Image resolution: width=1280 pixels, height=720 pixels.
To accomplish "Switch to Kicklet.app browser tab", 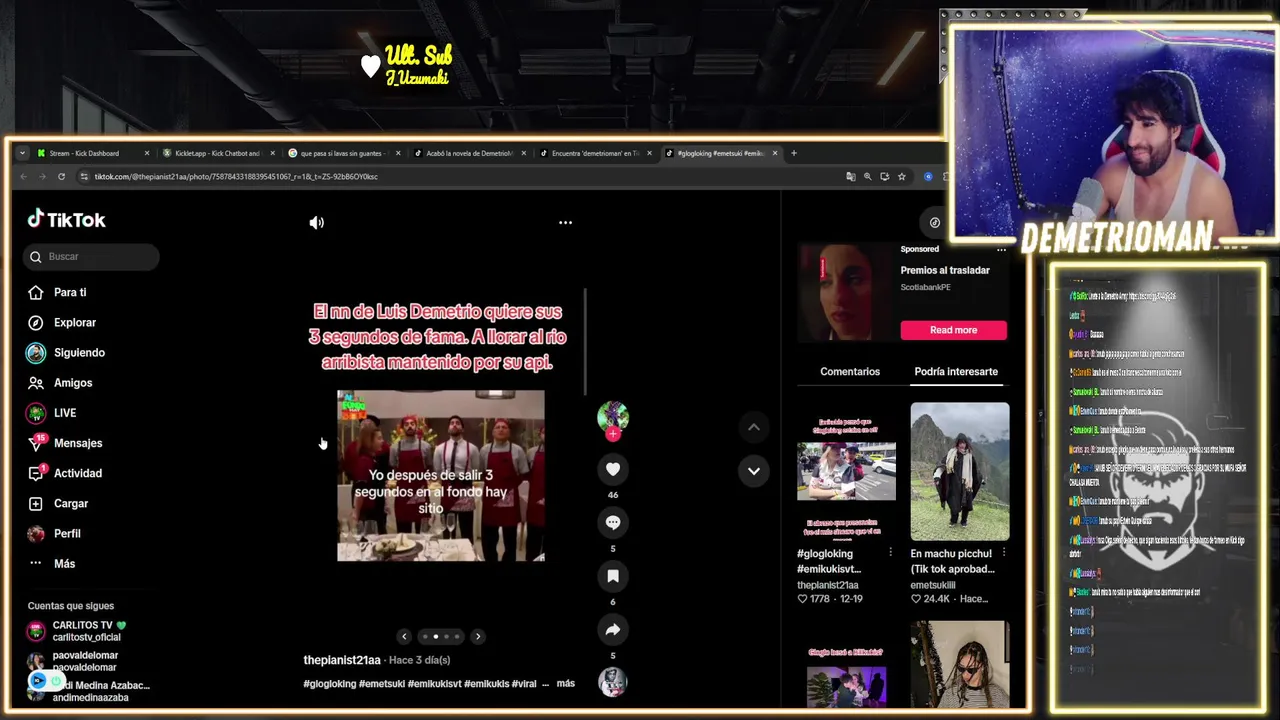I will point(218,153).
